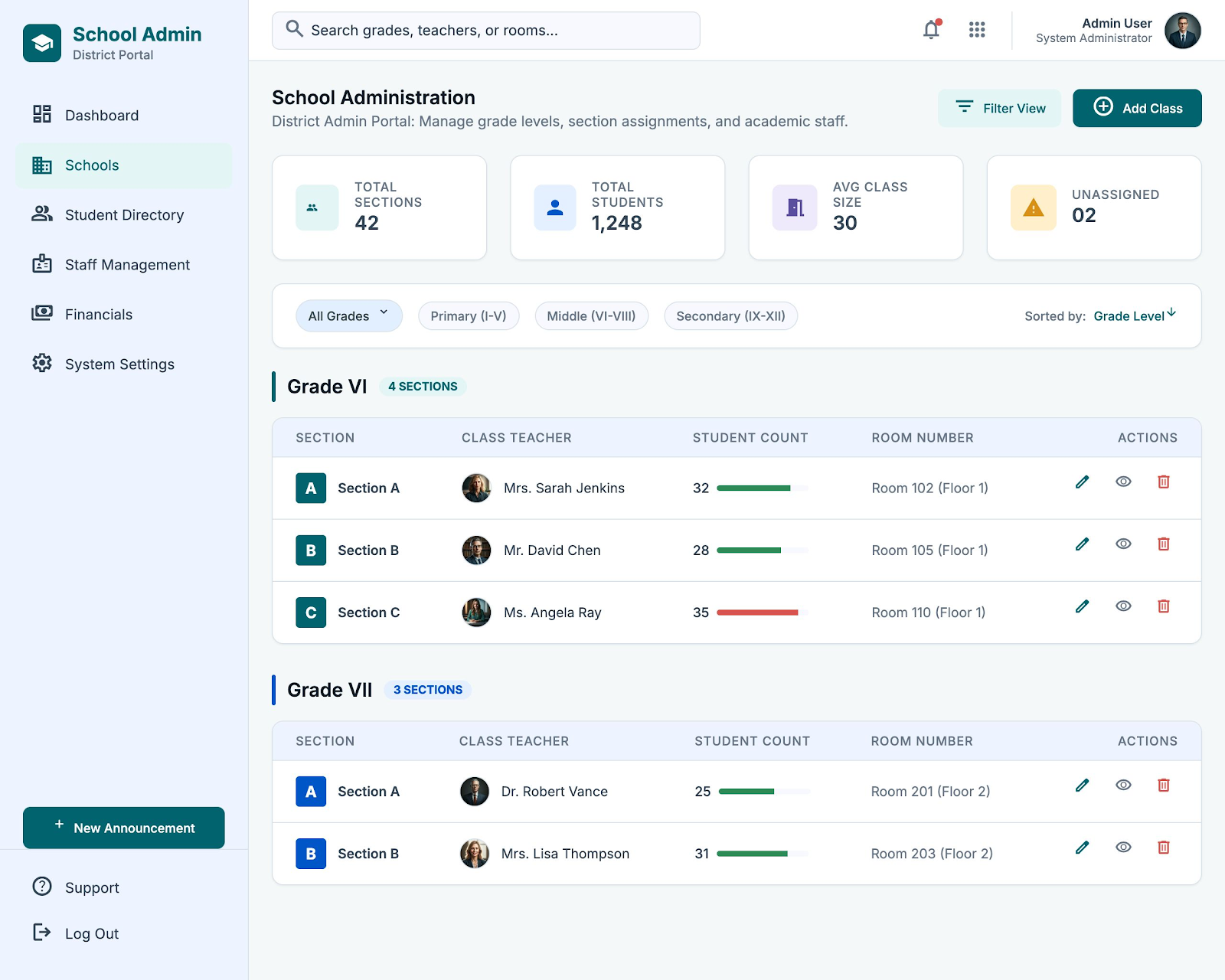Click the Unassigned warning triangle icon
The height and width of the screenshot is (980, 1225).
(x=1033, y=207)
